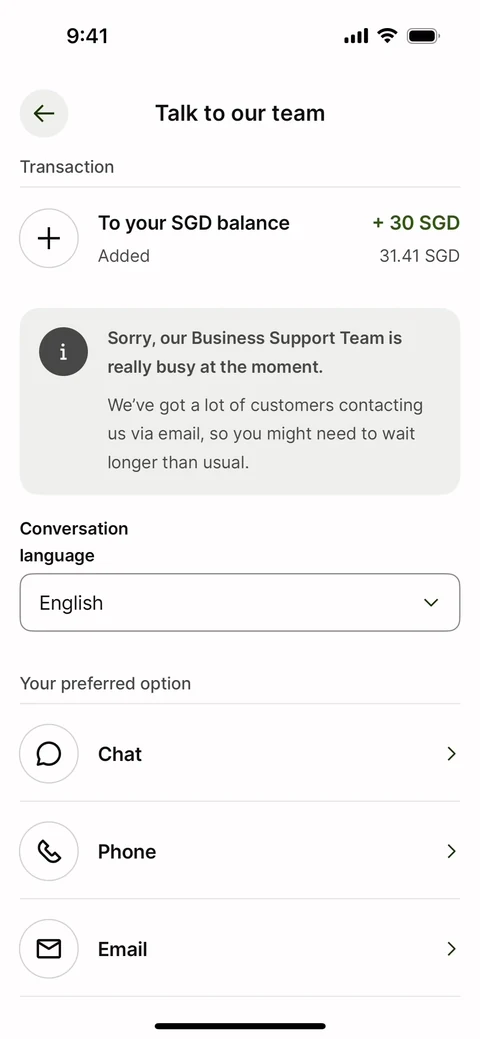Tap the cellular signal icon
This screenshot has width=480, height=1039.
click(x=356, y=36)
